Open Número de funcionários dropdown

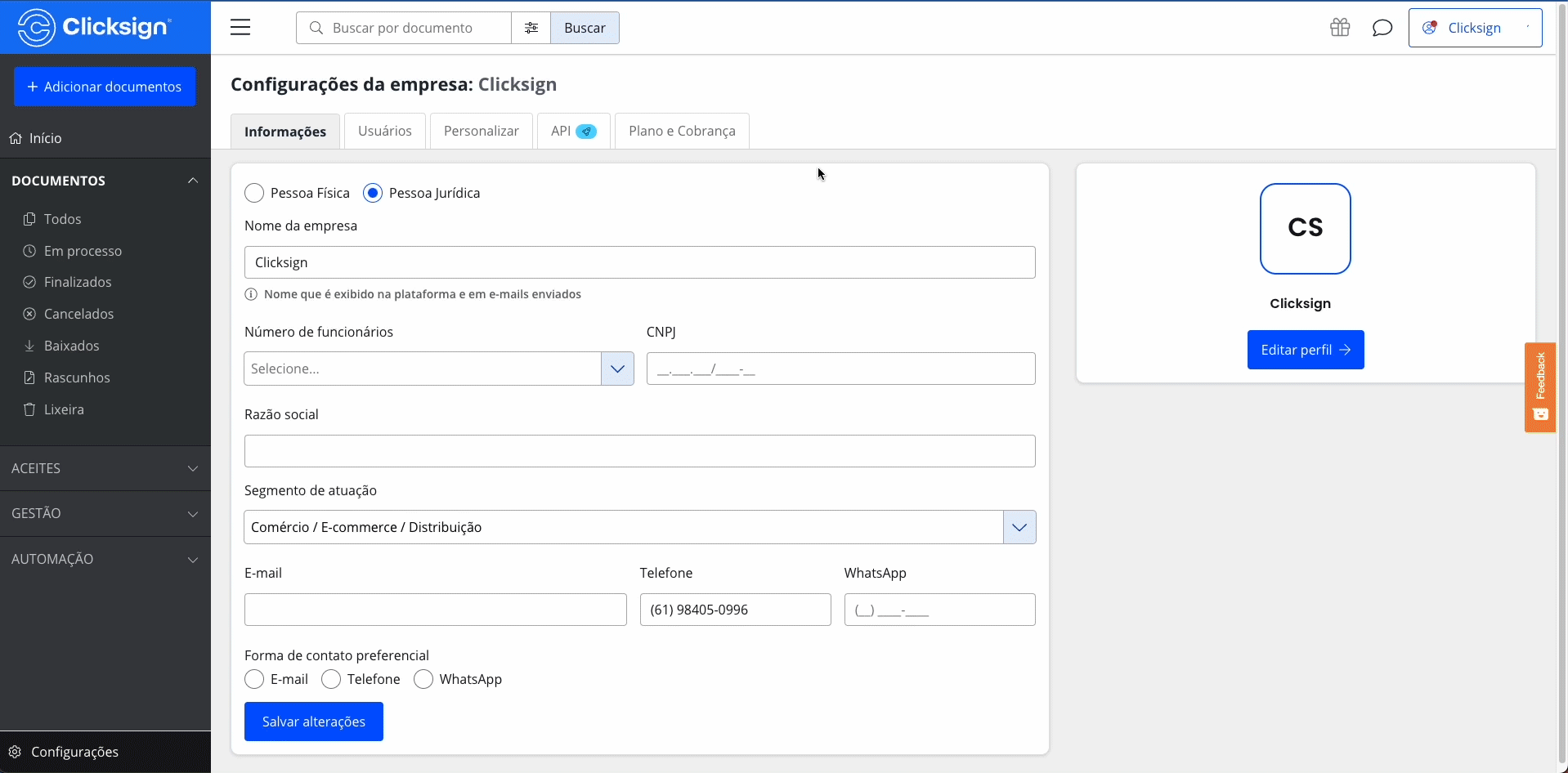click(439, 369)
